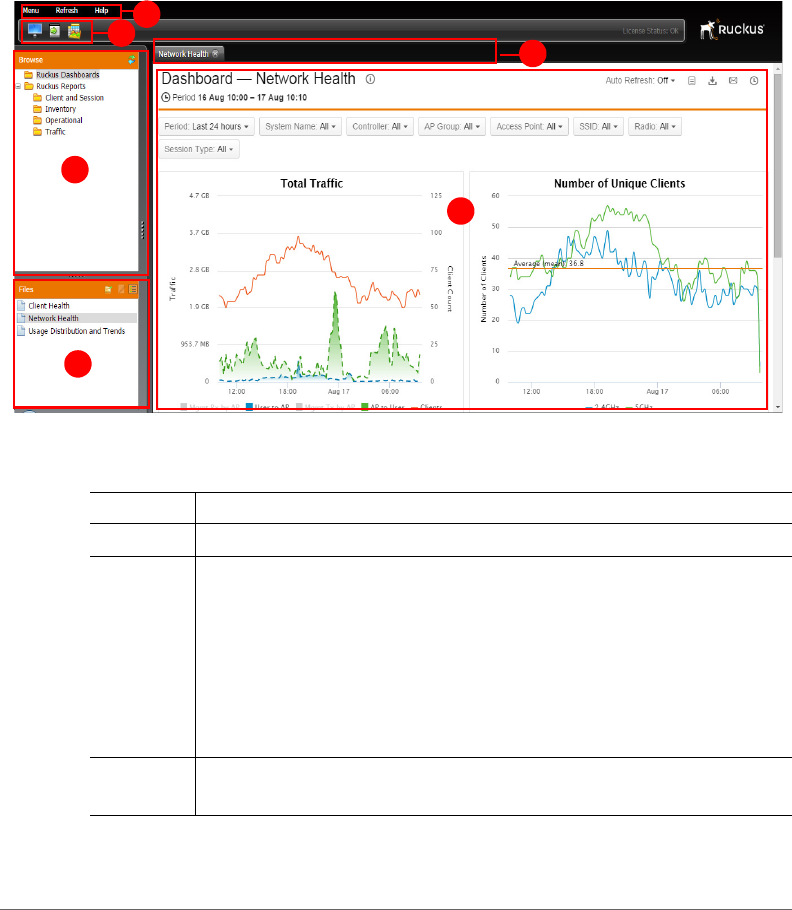Open the AP Group filter dropdown

pyautogui.click(x=452, y=127)
